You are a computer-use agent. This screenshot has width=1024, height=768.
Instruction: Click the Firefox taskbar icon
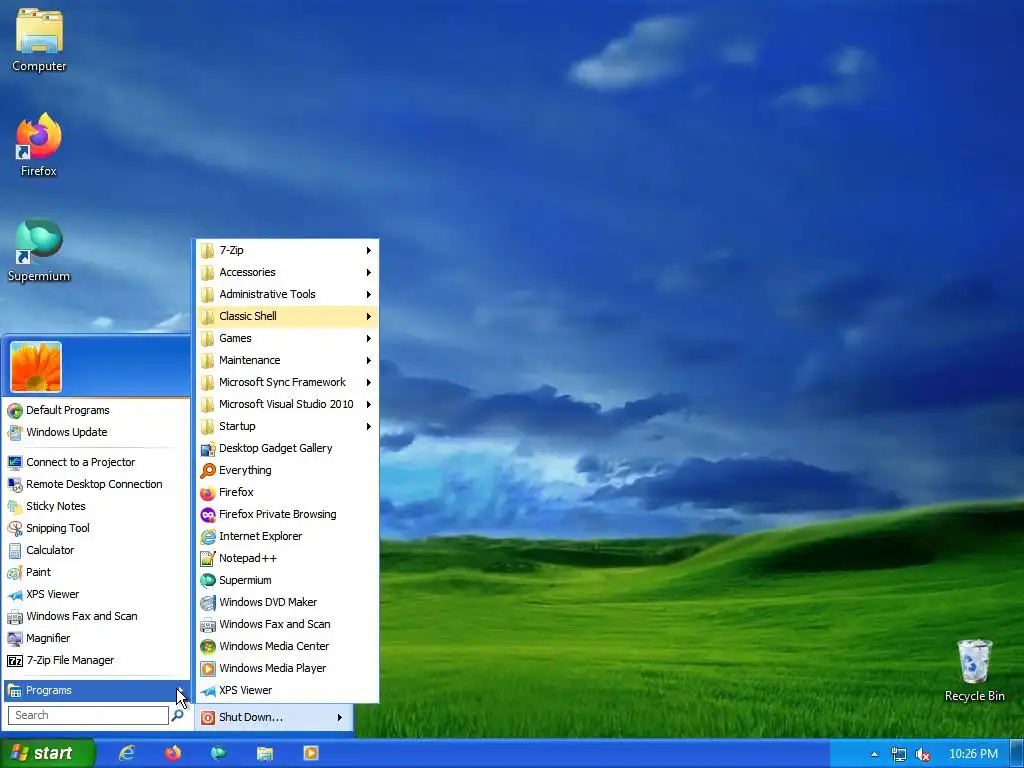173,753
